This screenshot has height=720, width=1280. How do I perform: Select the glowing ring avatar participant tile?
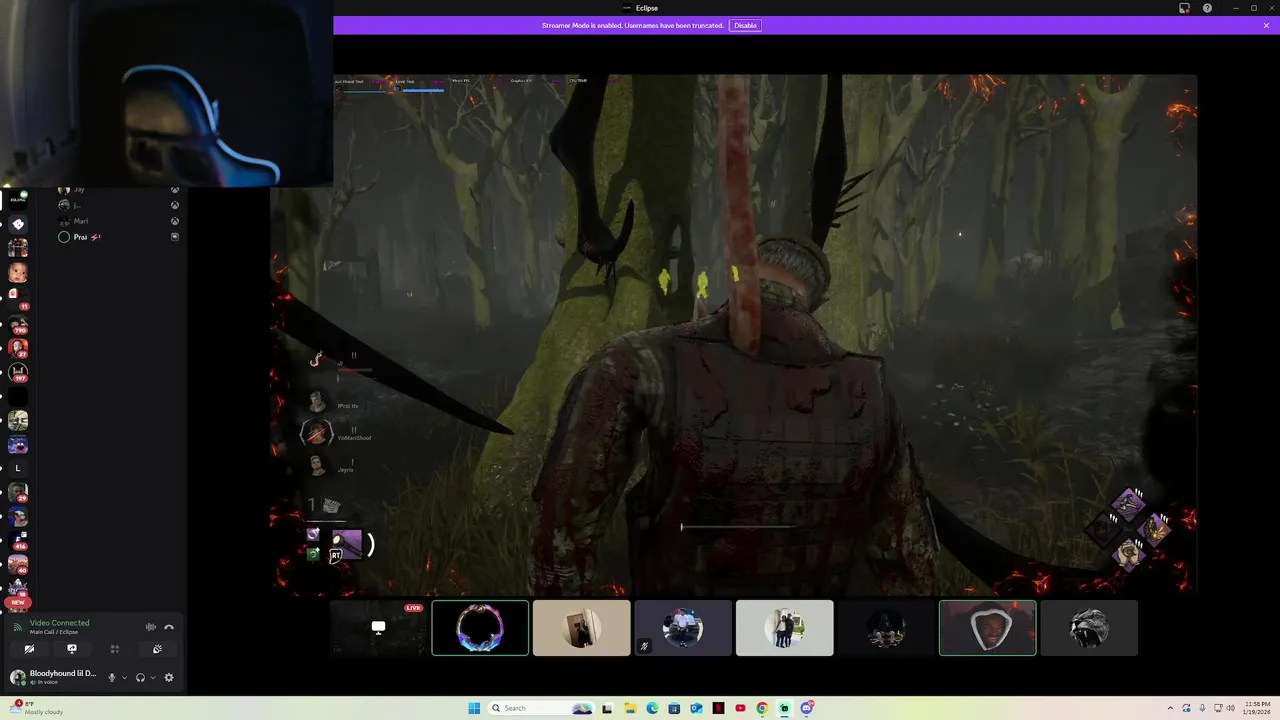coord(480,628)
